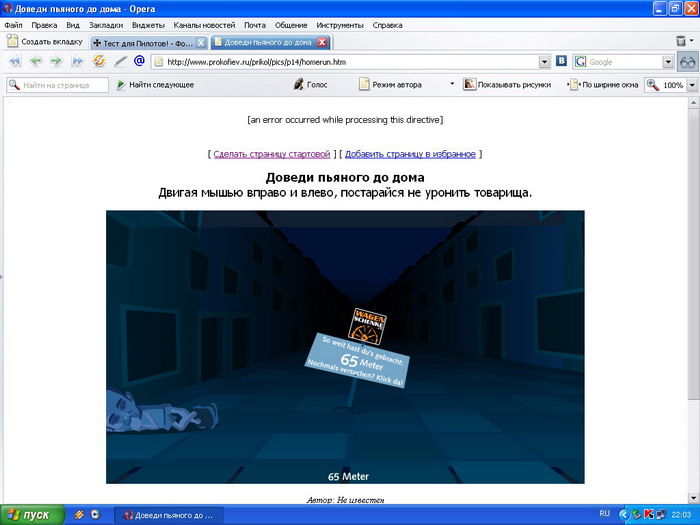Screen dimensions: 700x525
Task: Click the Добавить страницу в избранное link
Action: pyautogui.click(x=410, y=154)
